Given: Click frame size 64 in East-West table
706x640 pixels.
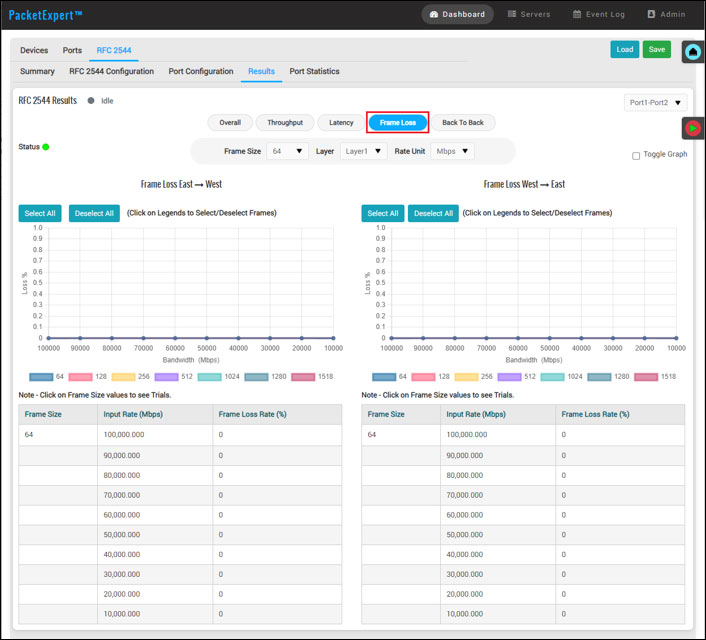Looking at the screenshot, I should pos(29,435).
